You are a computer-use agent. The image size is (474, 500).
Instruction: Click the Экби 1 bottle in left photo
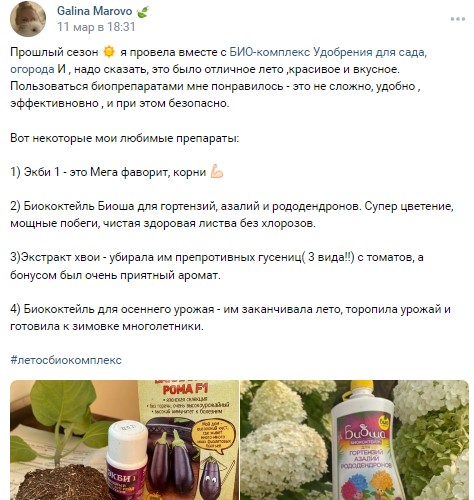127,462
